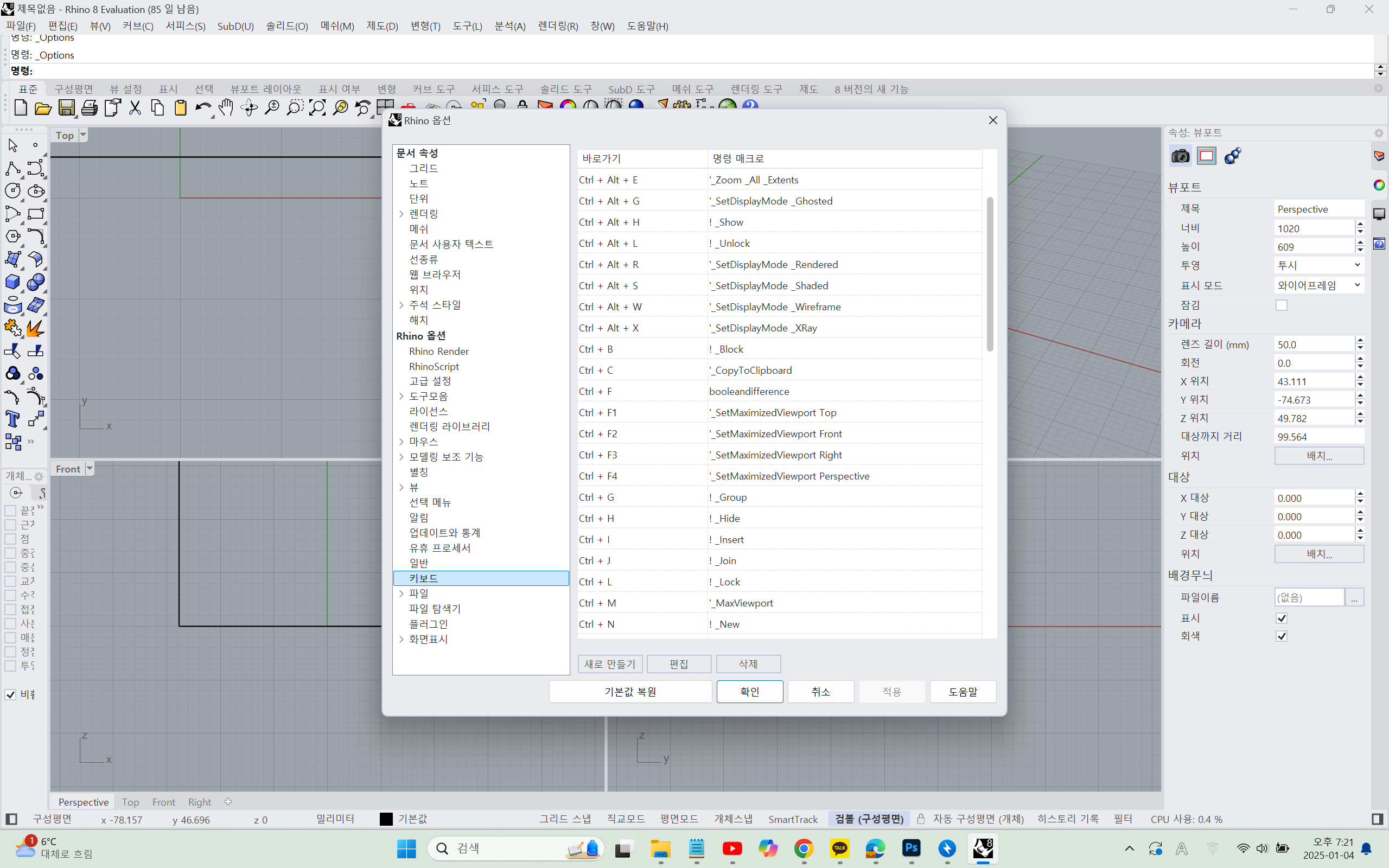Click the 기본값 복원 button
Viewport: 1389px width, 868px height.
630,691
